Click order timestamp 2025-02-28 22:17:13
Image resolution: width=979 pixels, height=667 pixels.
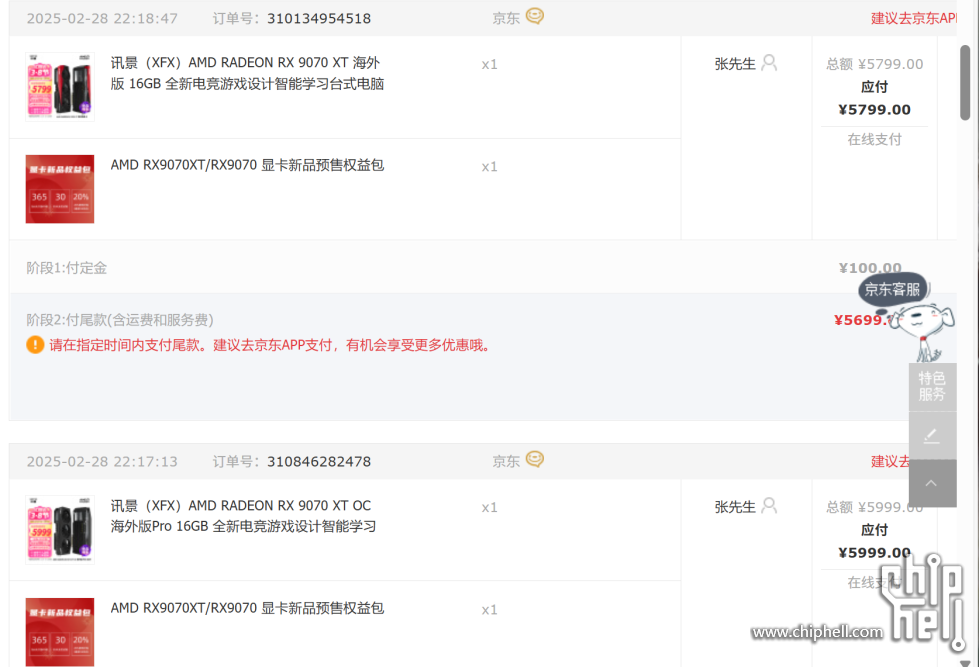102,462
